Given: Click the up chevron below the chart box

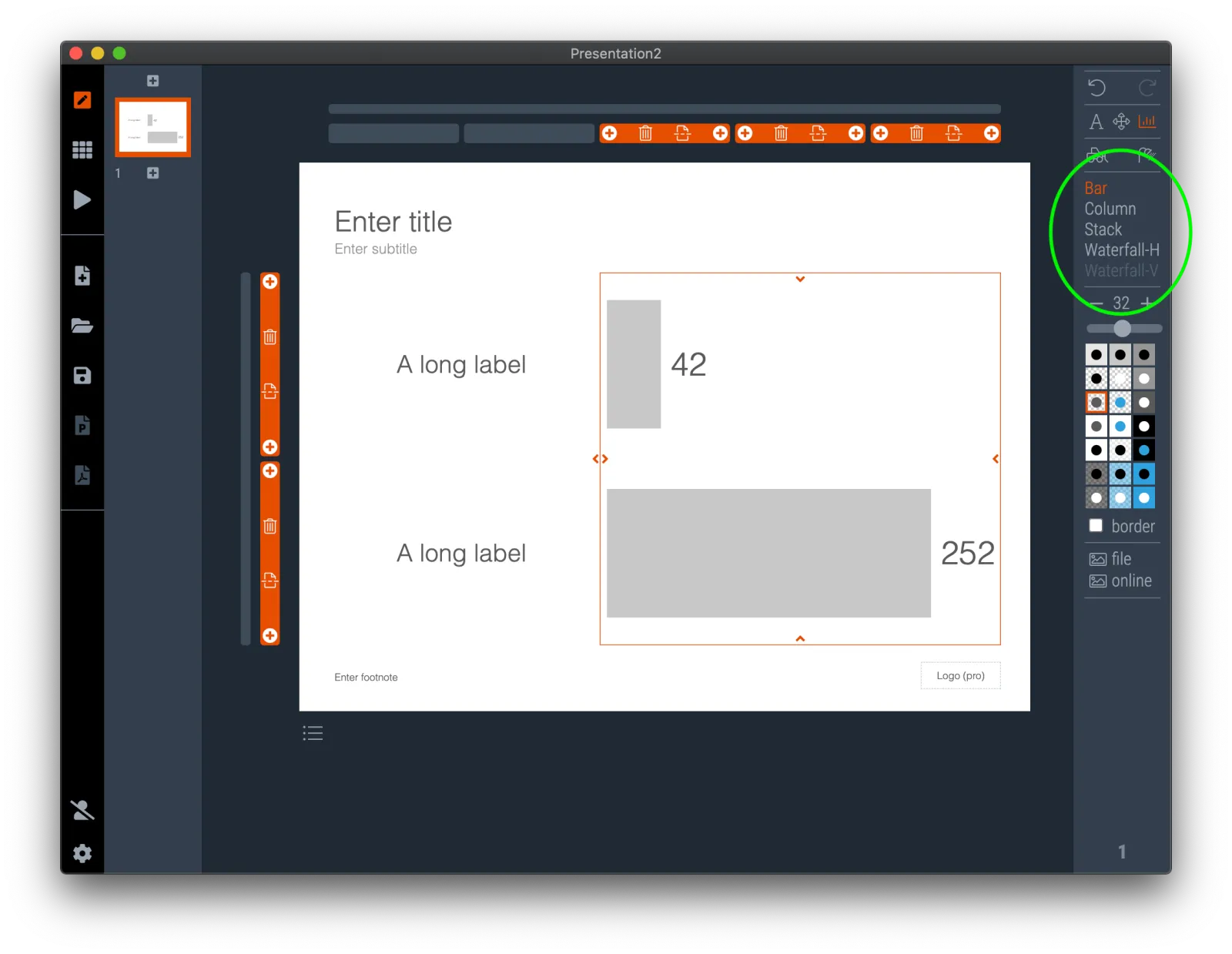Looking at the screenshot, I should (800, 638).
